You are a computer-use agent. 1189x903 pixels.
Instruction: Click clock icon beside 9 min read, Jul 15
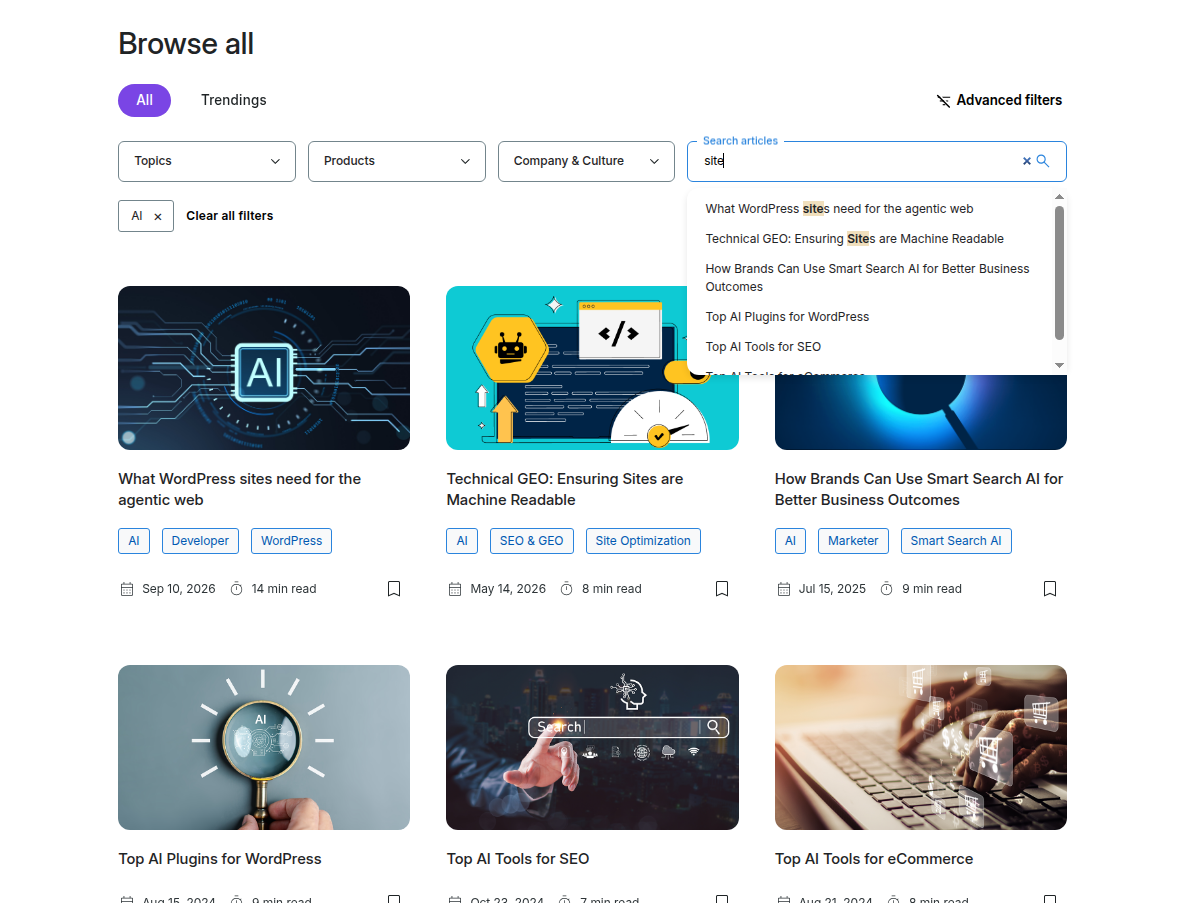[886, 589]
